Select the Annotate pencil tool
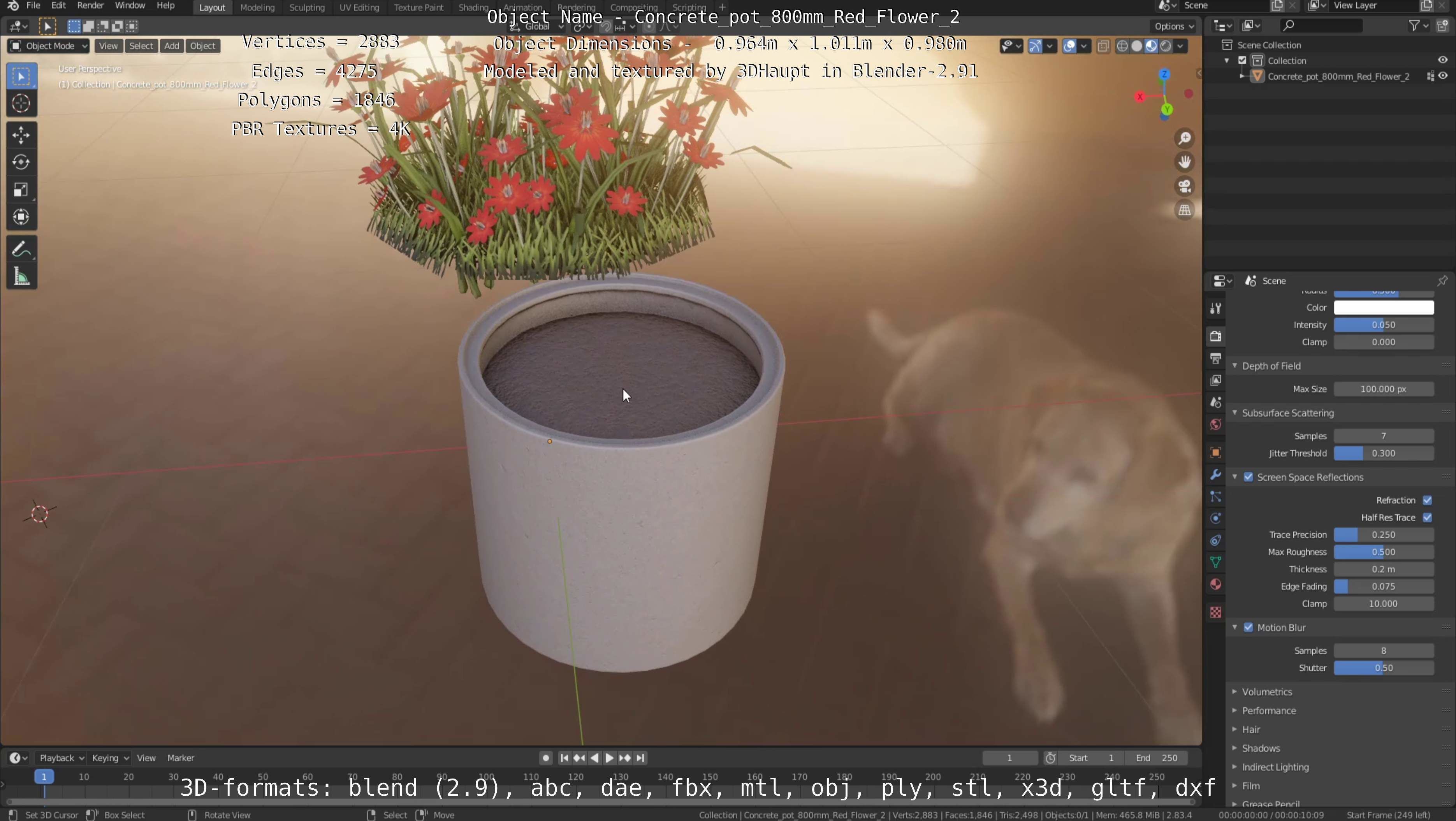The image size is (1456, 821). [x=21, y=249]
